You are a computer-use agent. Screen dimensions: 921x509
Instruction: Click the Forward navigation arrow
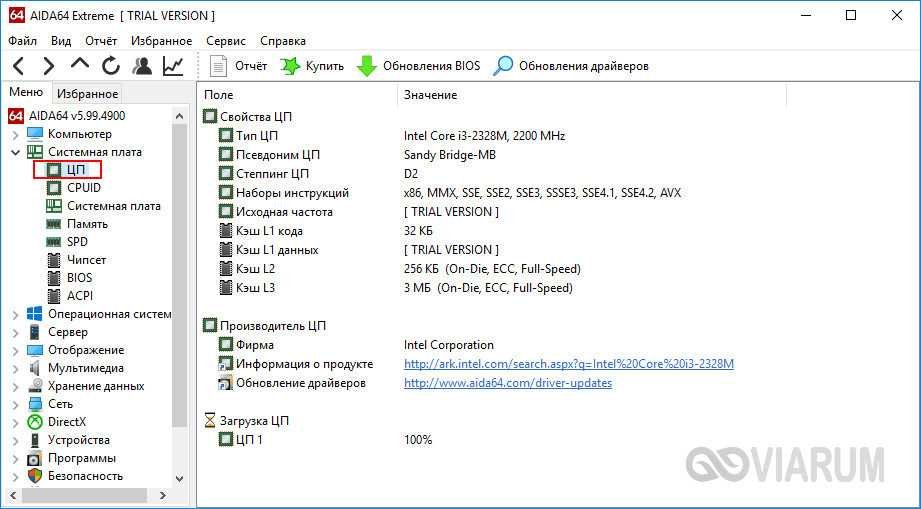(x=48, y=66)
